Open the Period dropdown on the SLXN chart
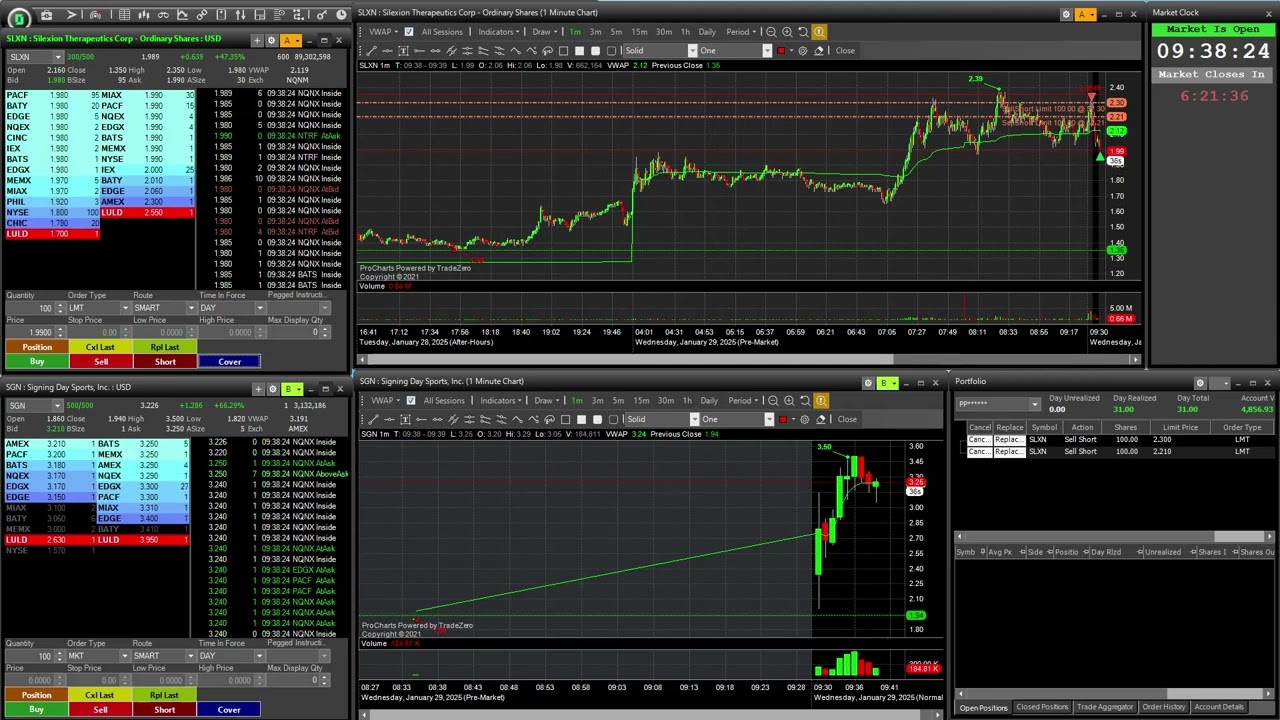This screenshot has width=1280, height=720. tap(743, 32)
